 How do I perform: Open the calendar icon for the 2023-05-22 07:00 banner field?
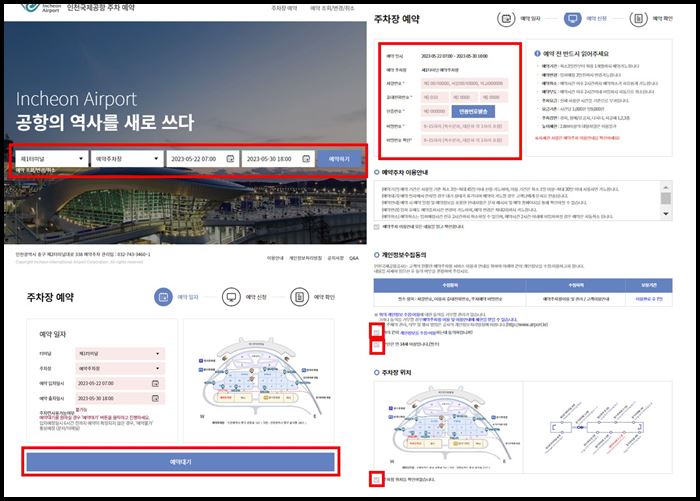tap(230, 159)
